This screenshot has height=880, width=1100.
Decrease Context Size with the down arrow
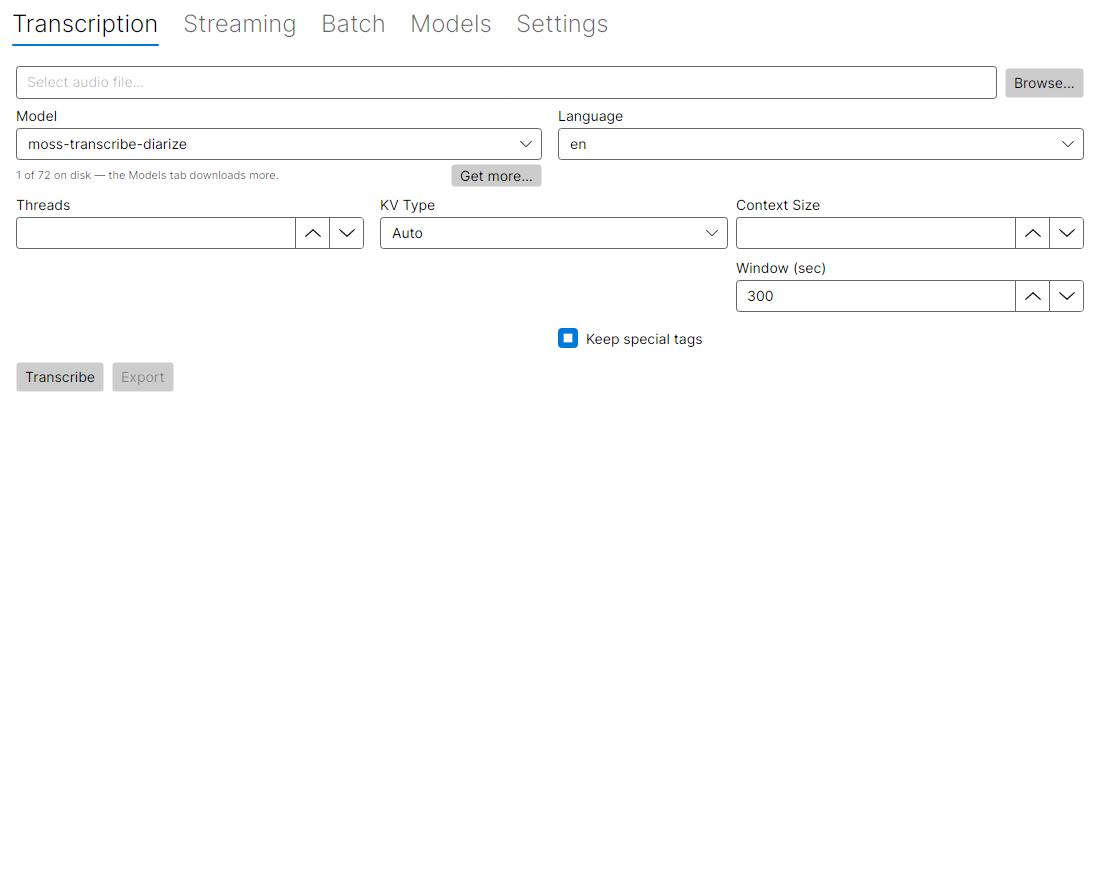[x=1066, y=233]
